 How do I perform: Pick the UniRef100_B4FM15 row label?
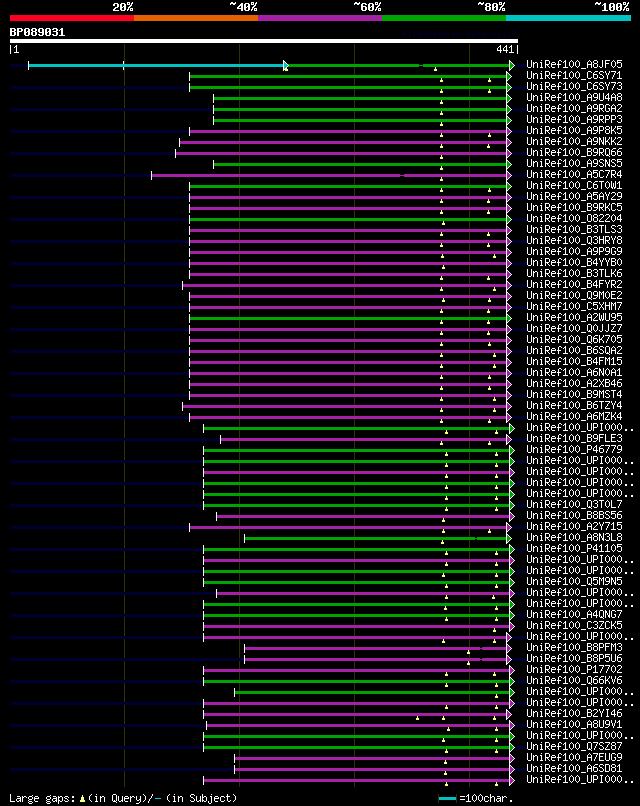574,362
